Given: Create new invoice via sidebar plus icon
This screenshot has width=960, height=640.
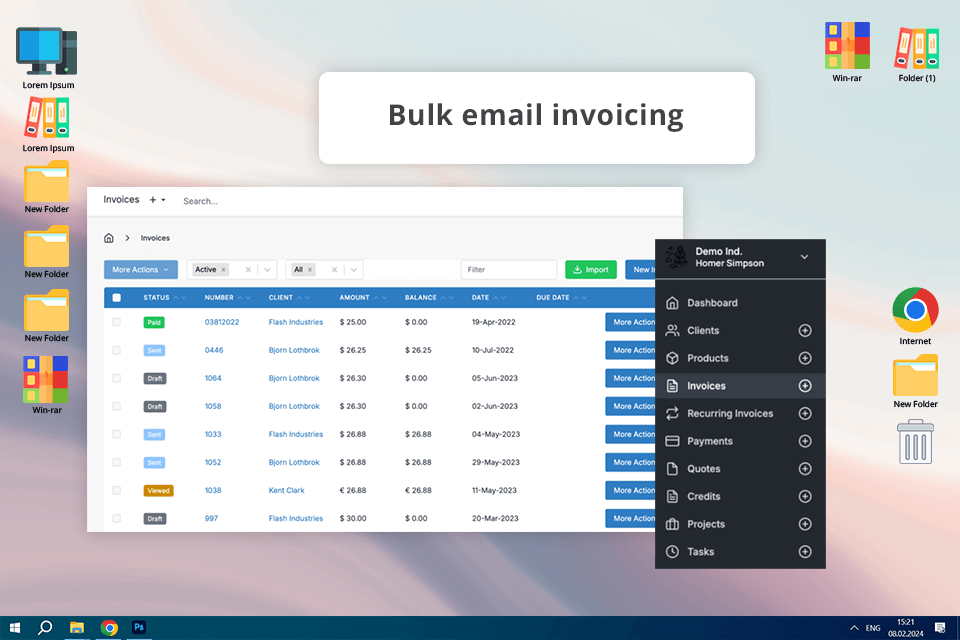Looking at the screenshot, I should click(x=805, y=386).
